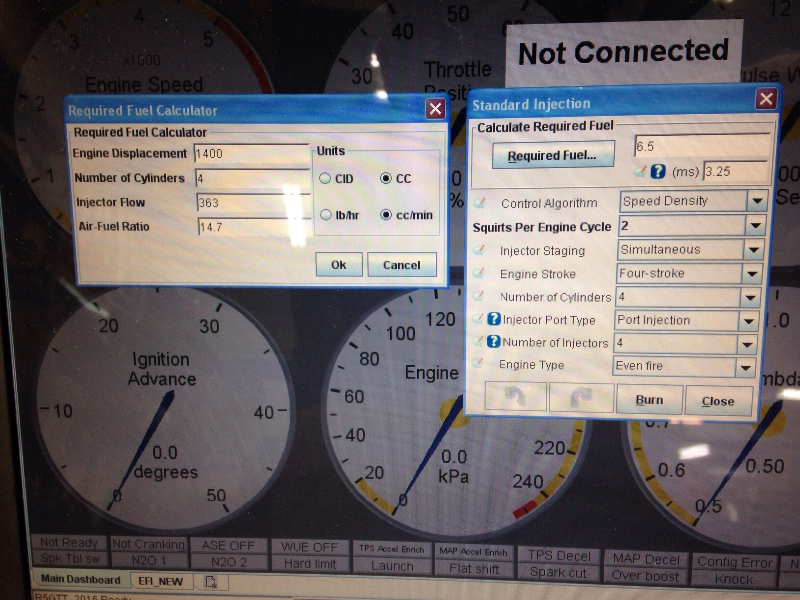Click the Engine Displacement input field
The height and width of the screenshot is (600, 800).
point(252,154)
